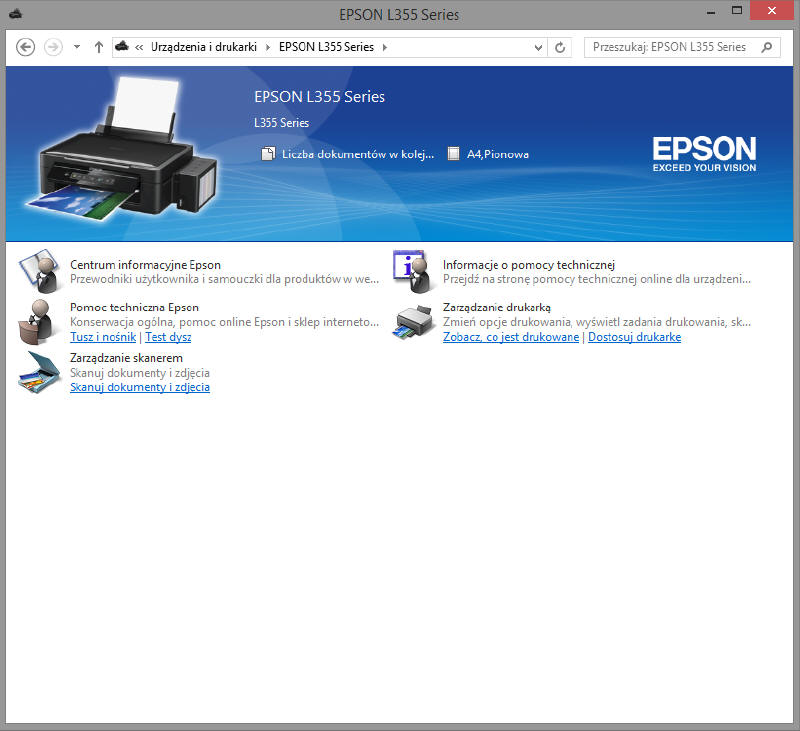Screen dimensions: 800x731
Task: Select Liczba dokumentów w kolejce status
Action: pyautogui.click(x=358, y=154)
